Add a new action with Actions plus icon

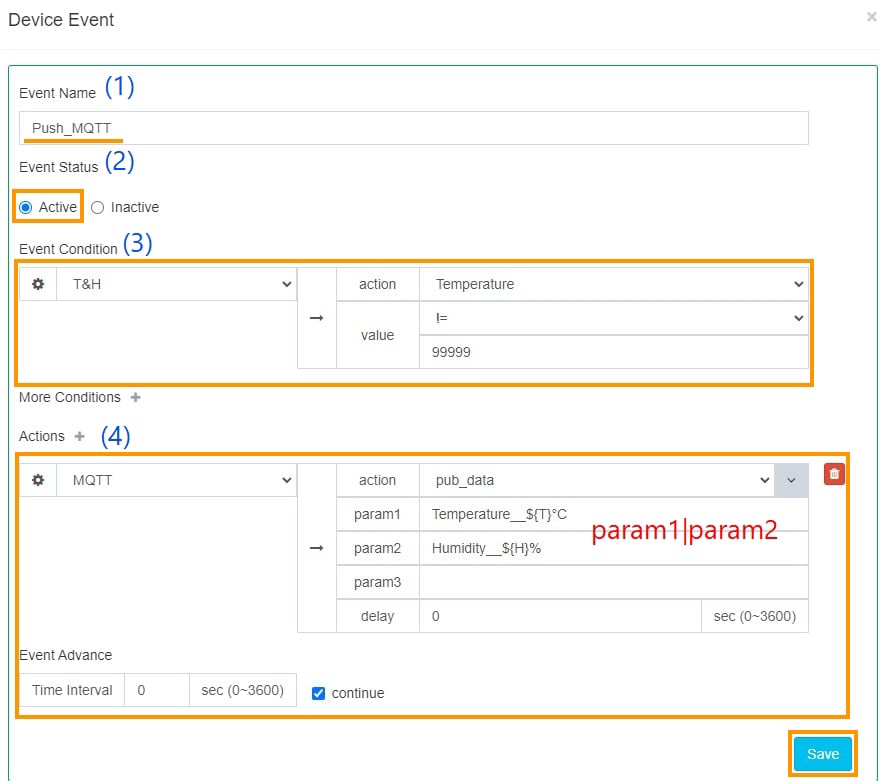80,436
